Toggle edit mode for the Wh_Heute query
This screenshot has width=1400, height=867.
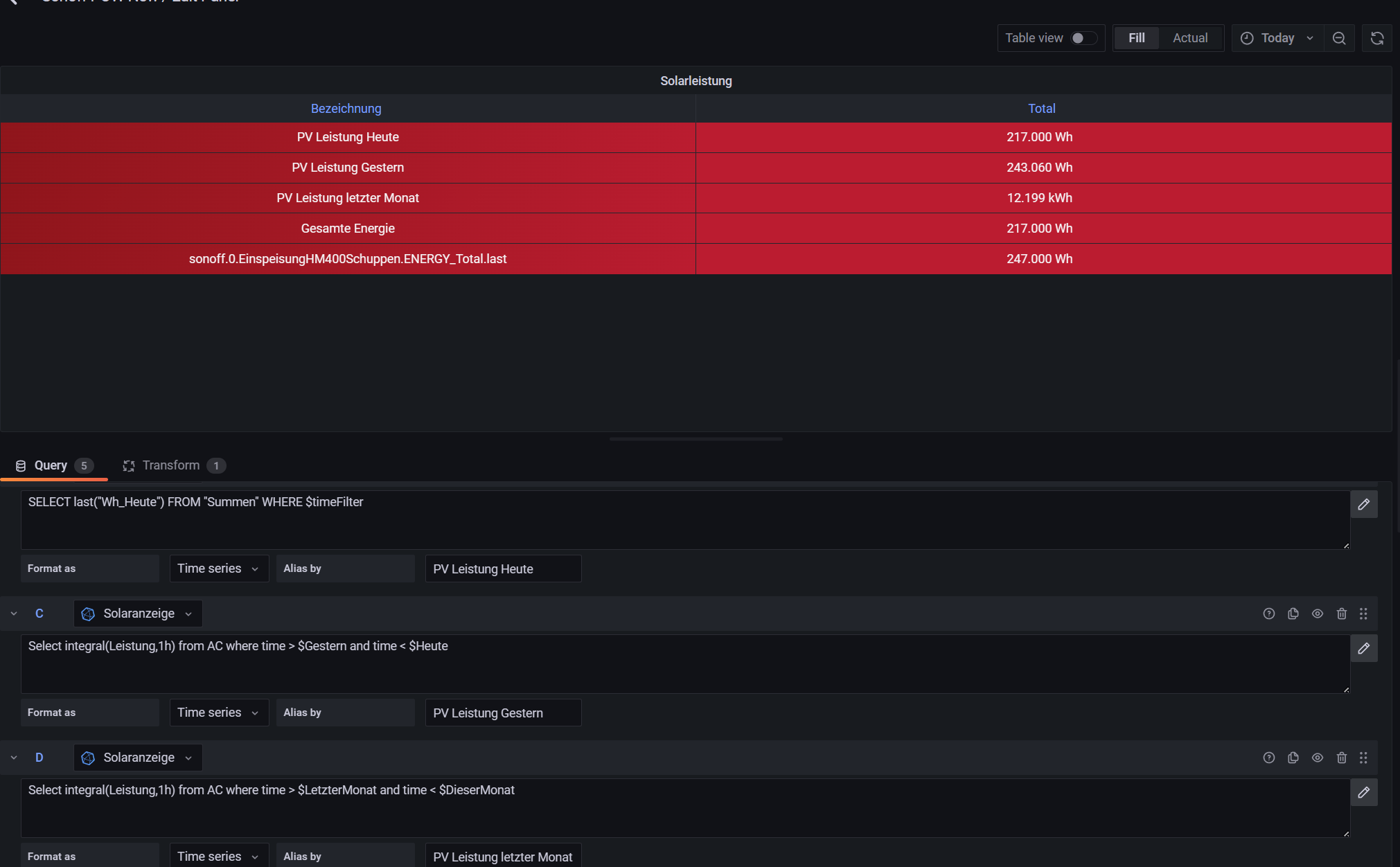[1363, 504]
